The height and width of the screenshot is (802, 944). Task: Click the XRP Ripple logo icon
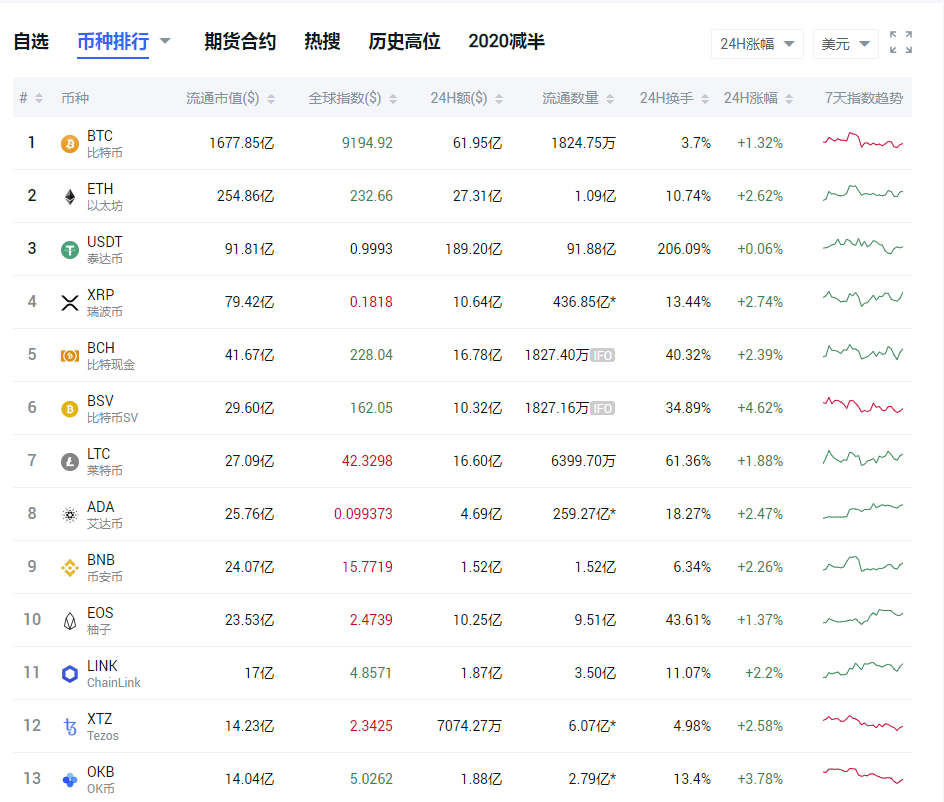tap(70, 303)
